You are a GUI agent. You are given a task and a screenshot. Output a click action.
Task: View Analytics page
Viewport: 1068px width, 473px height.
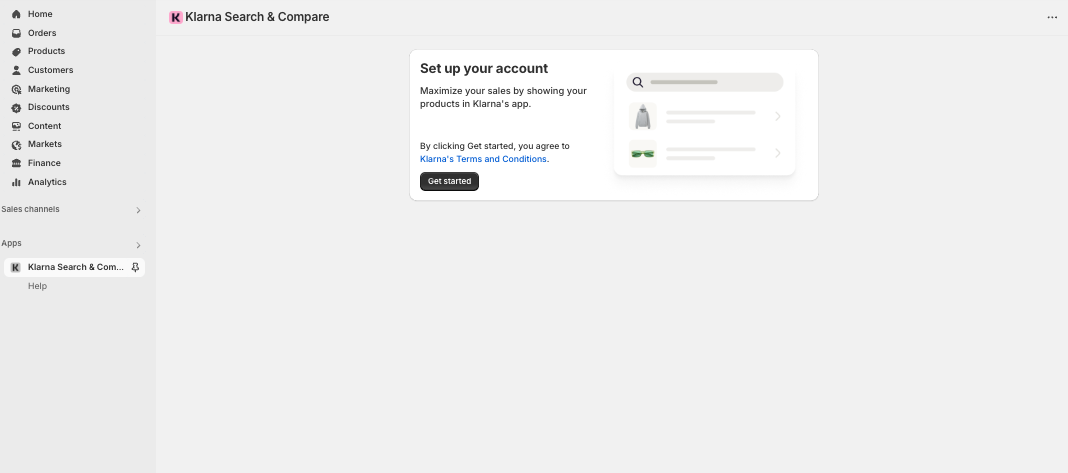47,182
